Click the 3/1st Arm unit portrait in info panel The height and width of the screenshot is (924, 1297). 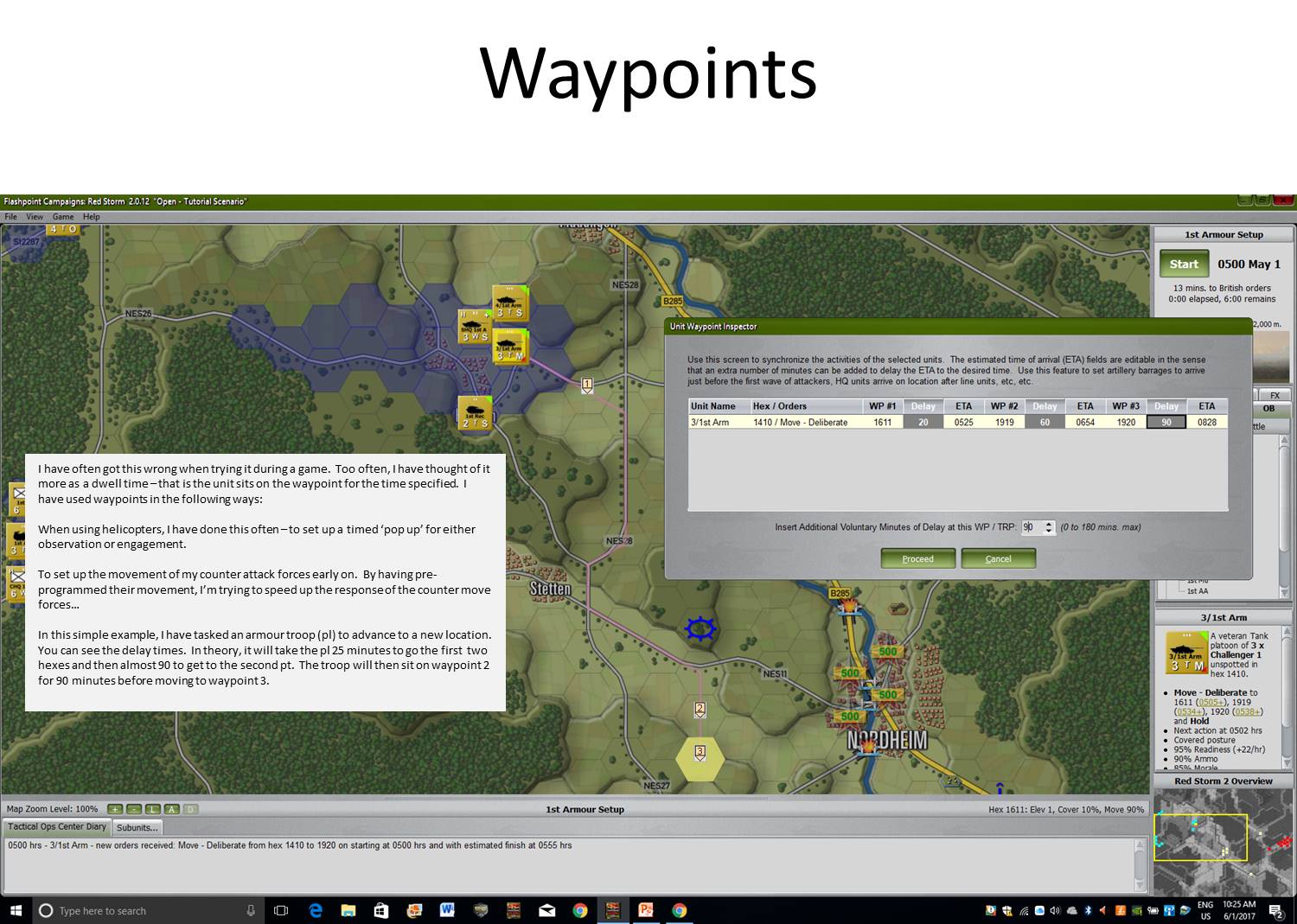[x=1186, y=652]
